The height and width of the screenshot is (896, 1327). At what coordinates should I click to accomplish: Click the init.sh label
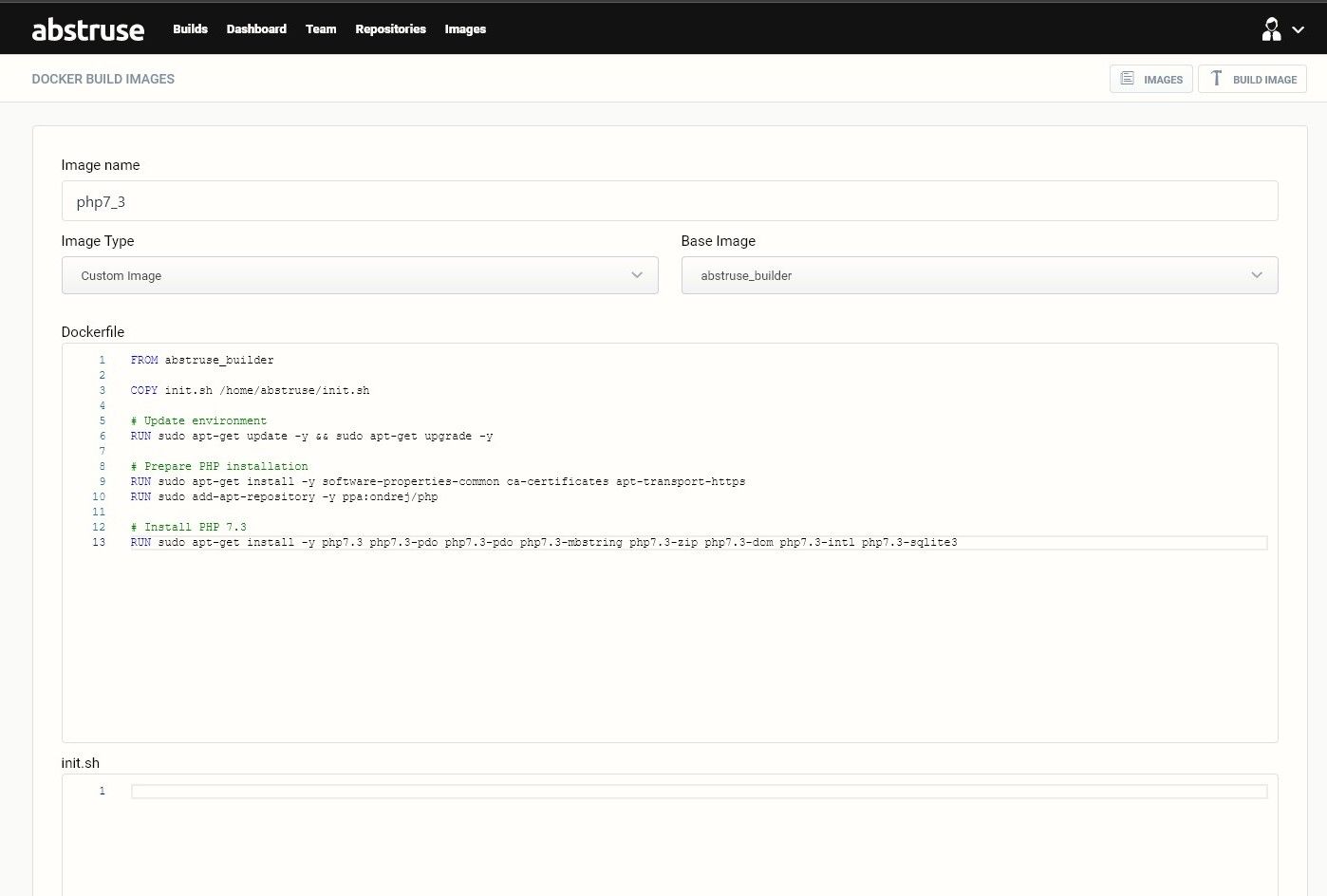pos(81,763)
